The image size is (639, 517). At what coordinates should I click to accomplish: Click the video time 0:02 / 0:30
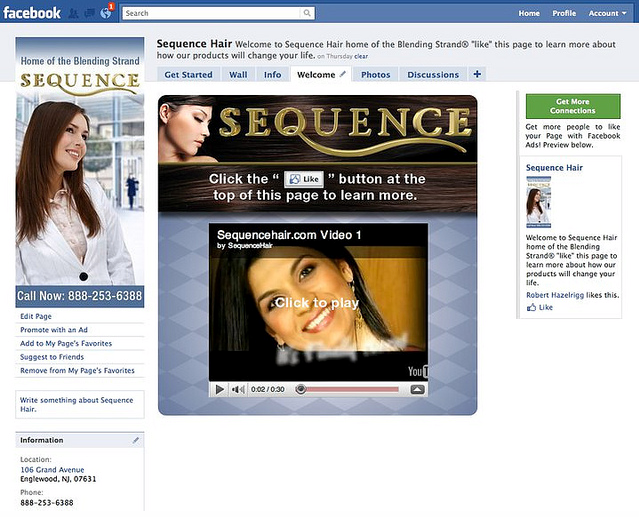point(268,389)
